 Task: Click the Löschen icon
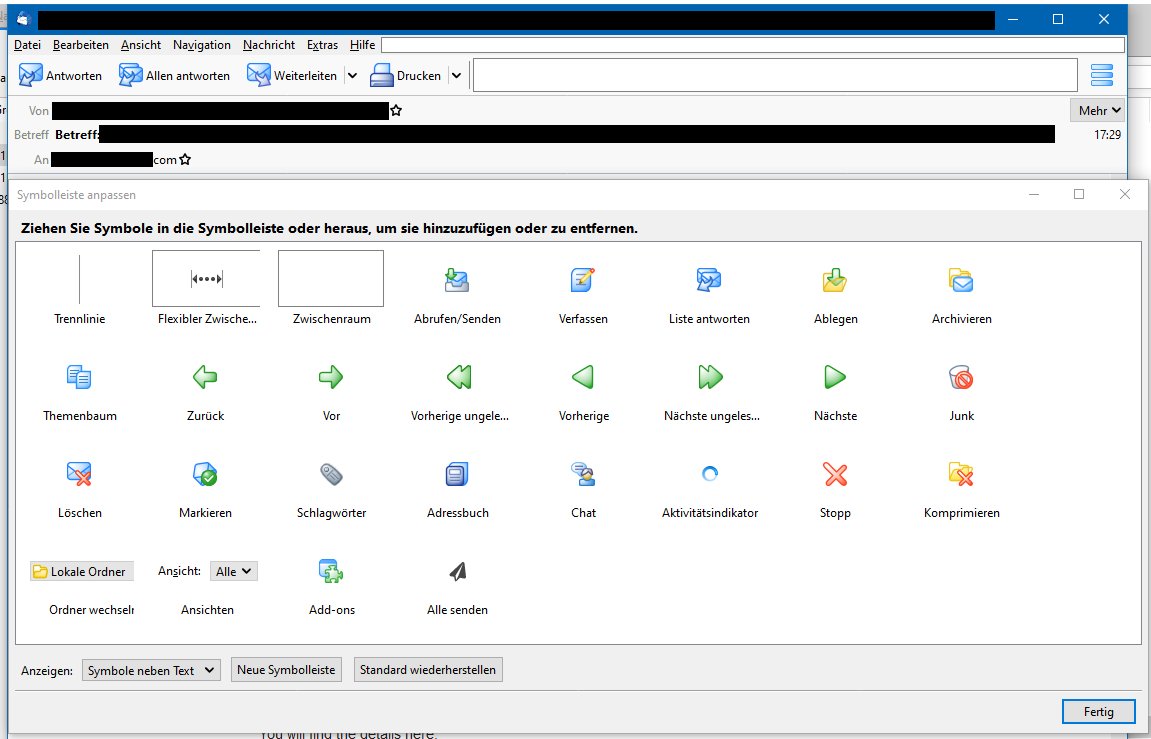[79, 474]
